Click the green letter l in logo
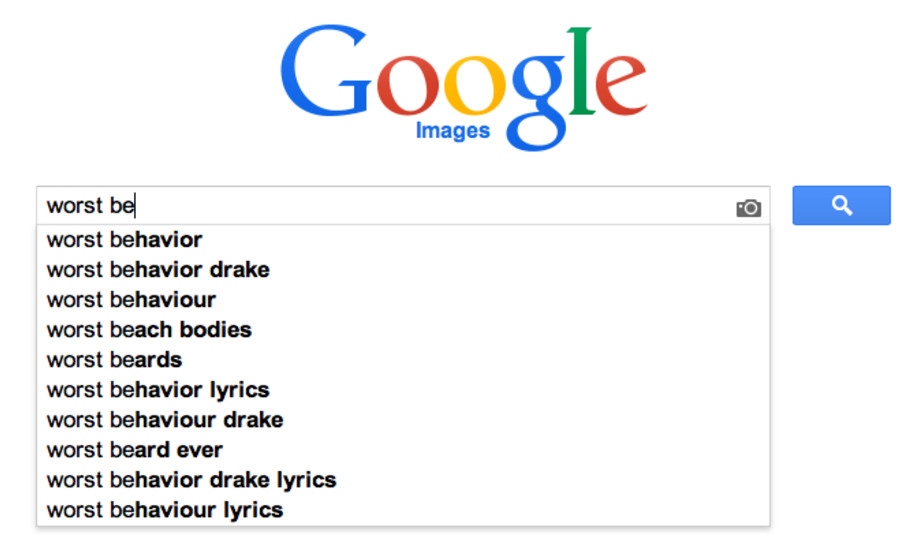Screen dimensions: 920x557 (x=581, y=70)
